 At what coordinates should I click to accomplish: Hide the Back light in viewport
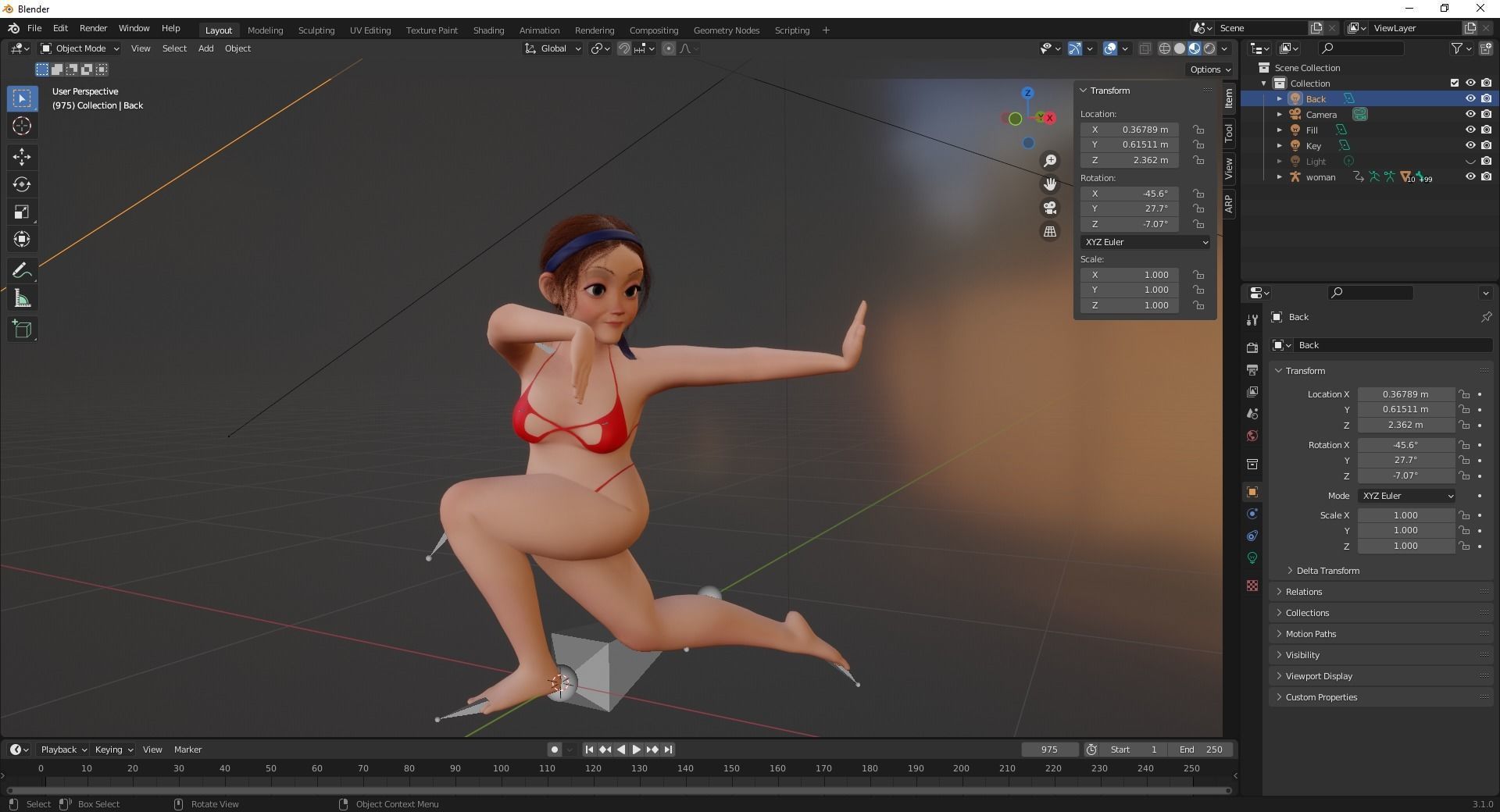coord(1470,98)
